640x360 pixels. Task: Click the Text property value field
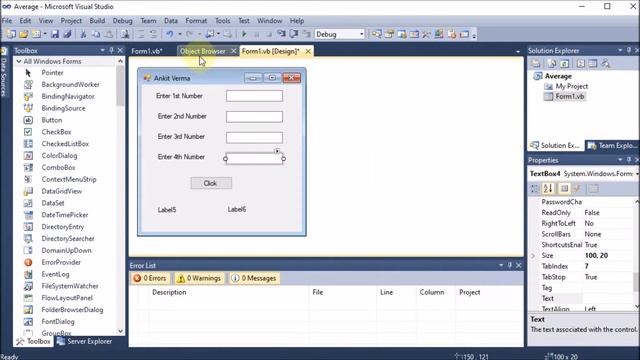point(608,298)
